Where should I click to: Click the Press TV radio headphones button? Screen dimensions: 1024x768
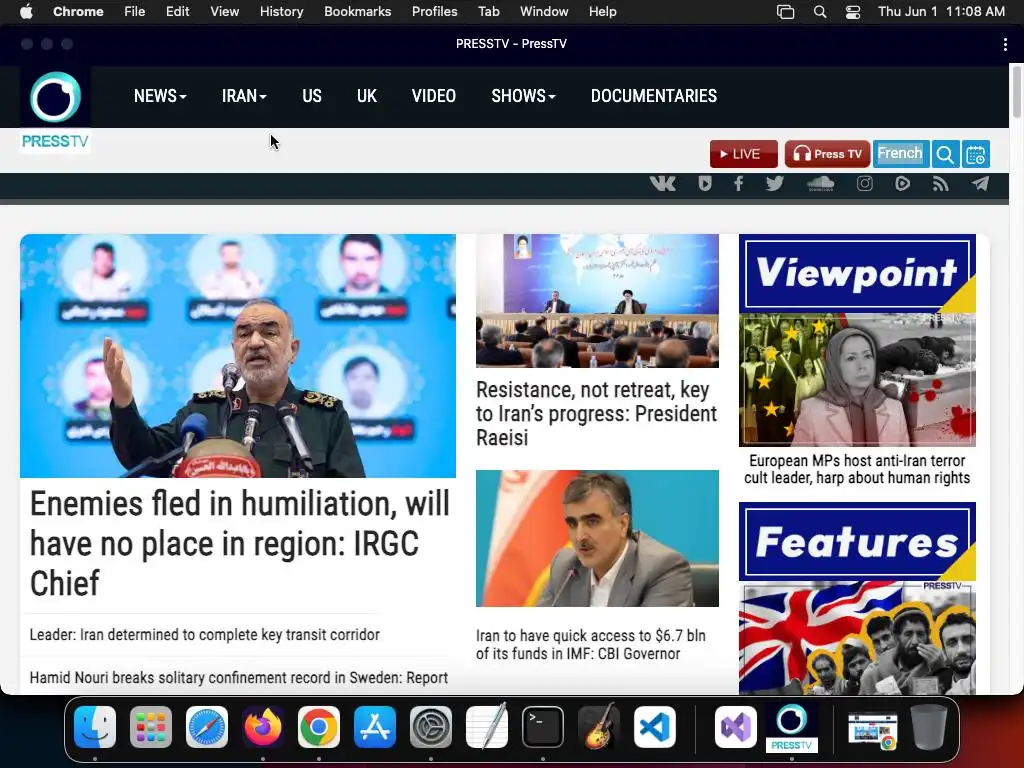point(827,154)
